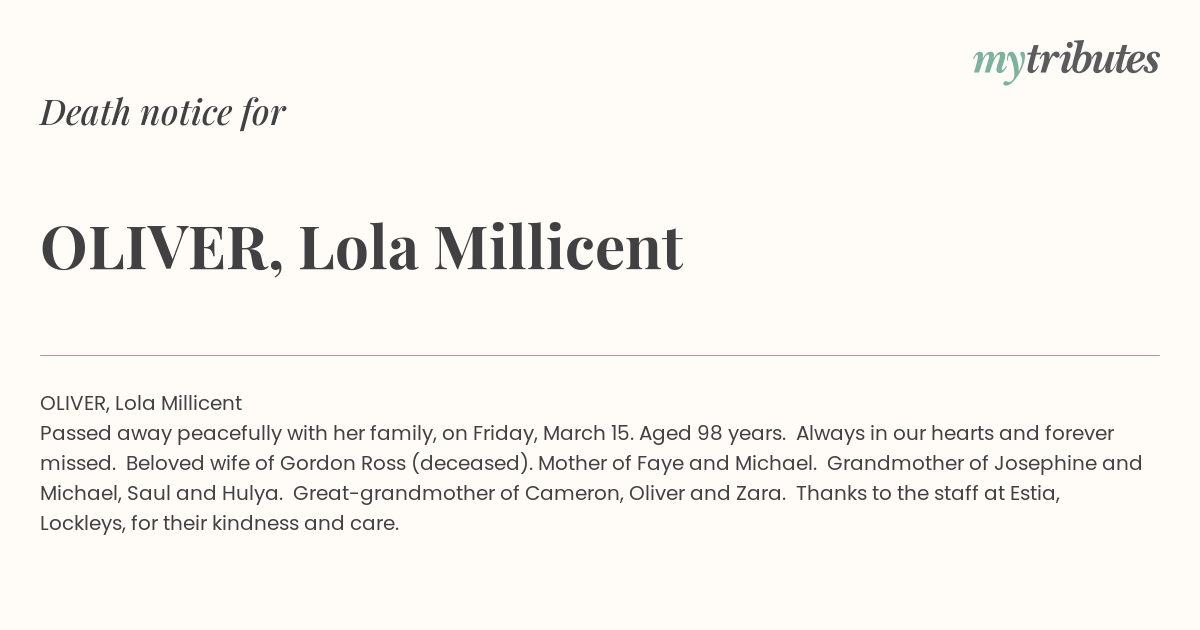Click the facility name 'Estia'
Screen dimensions: 1200x630
click(1034, 493)
